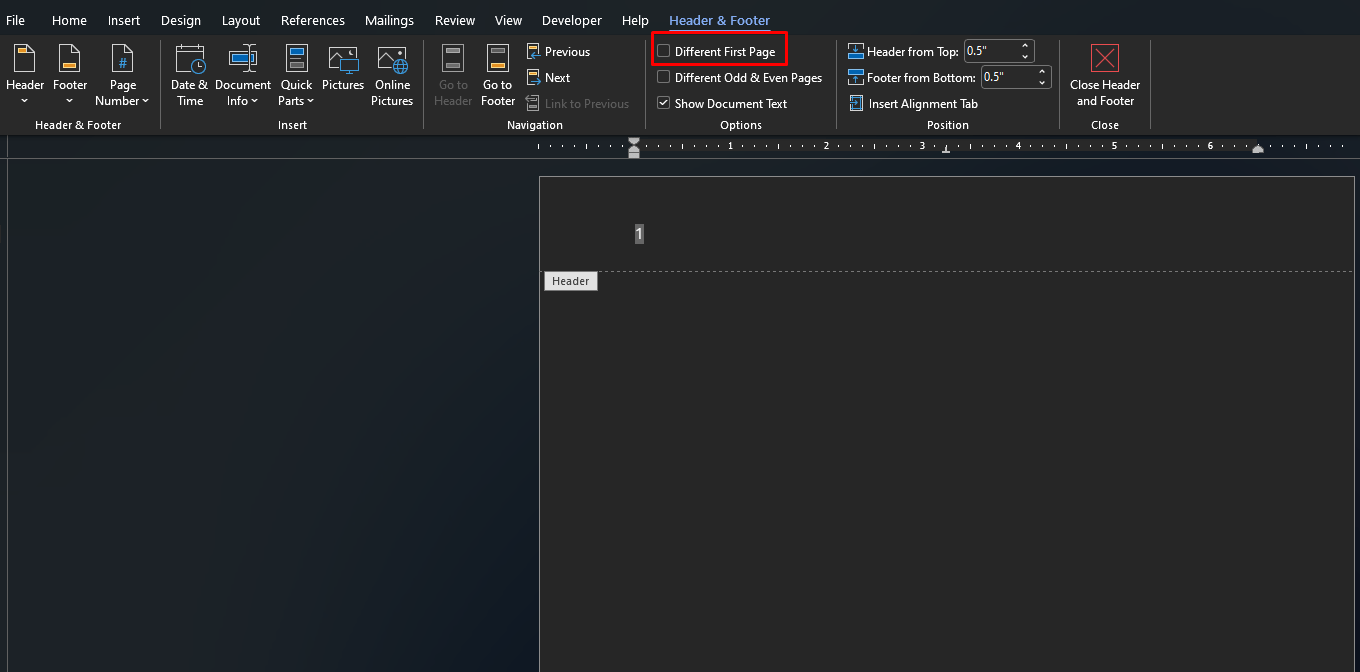
Task: Open the File tab
Action: pyautogui.click(x=16, y=20)
